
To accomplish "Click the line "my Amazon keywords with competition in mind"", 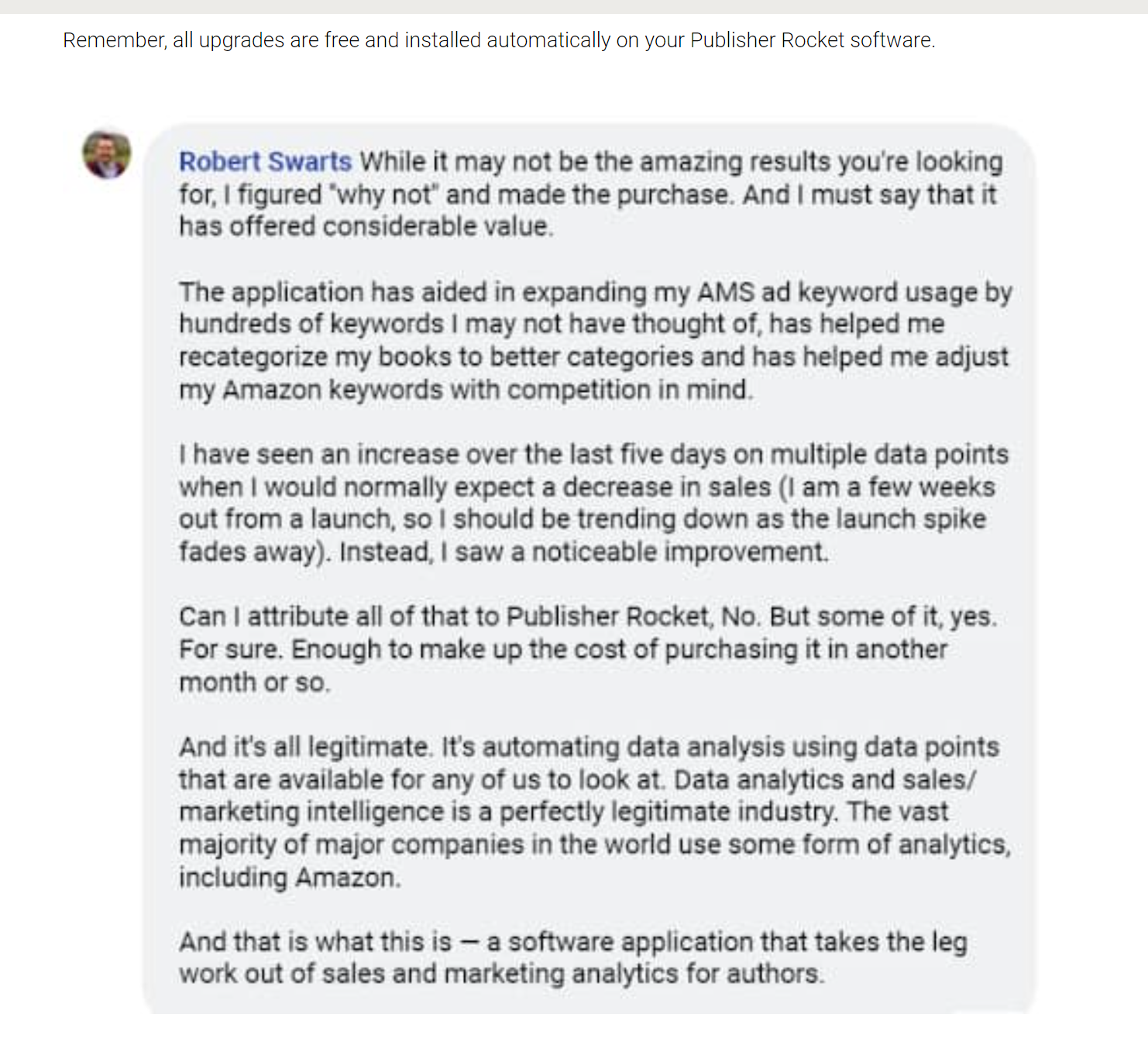I will pyautogui.click(x=465, y=390).
